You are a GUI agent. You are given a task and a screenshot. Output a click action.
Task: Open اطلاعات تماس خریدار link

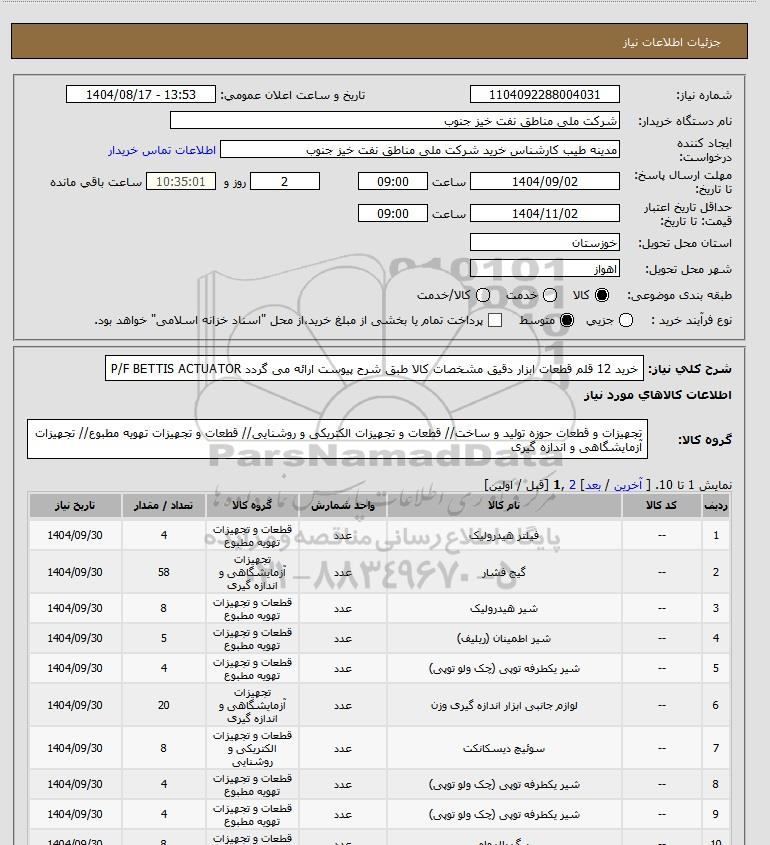[x=162, y=150]
